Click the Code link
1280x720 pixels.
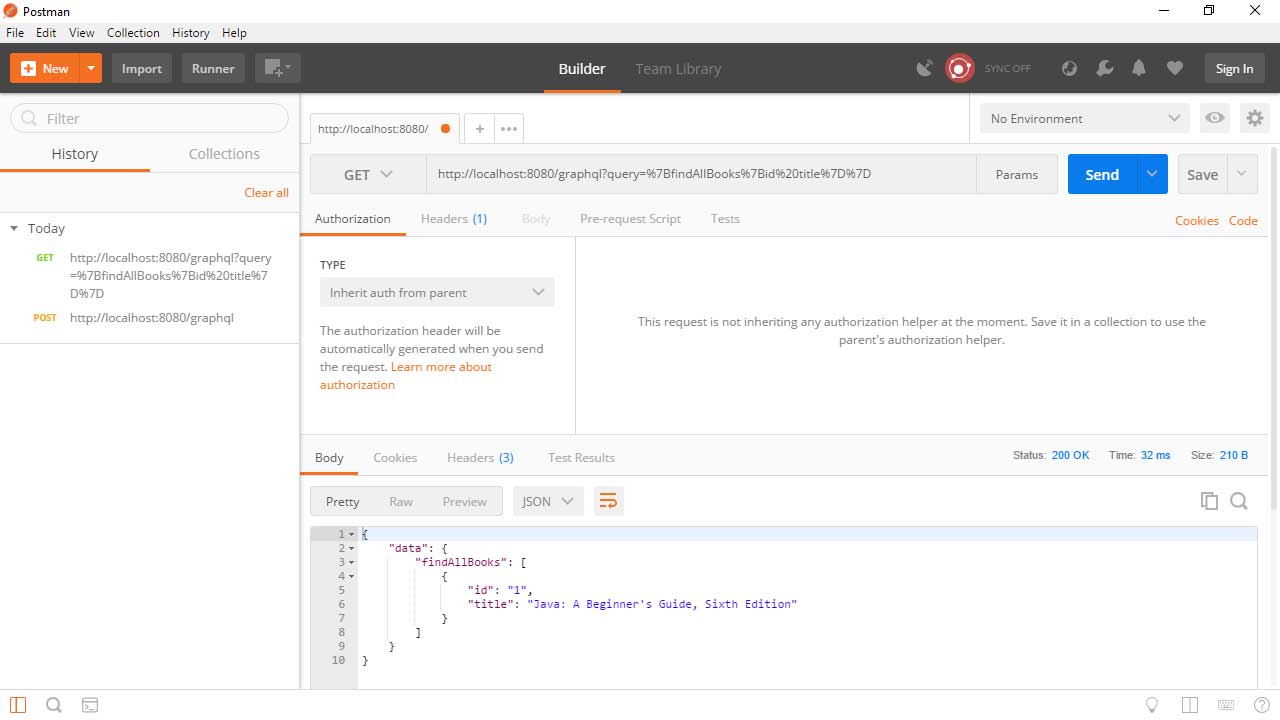(1243, 220)
